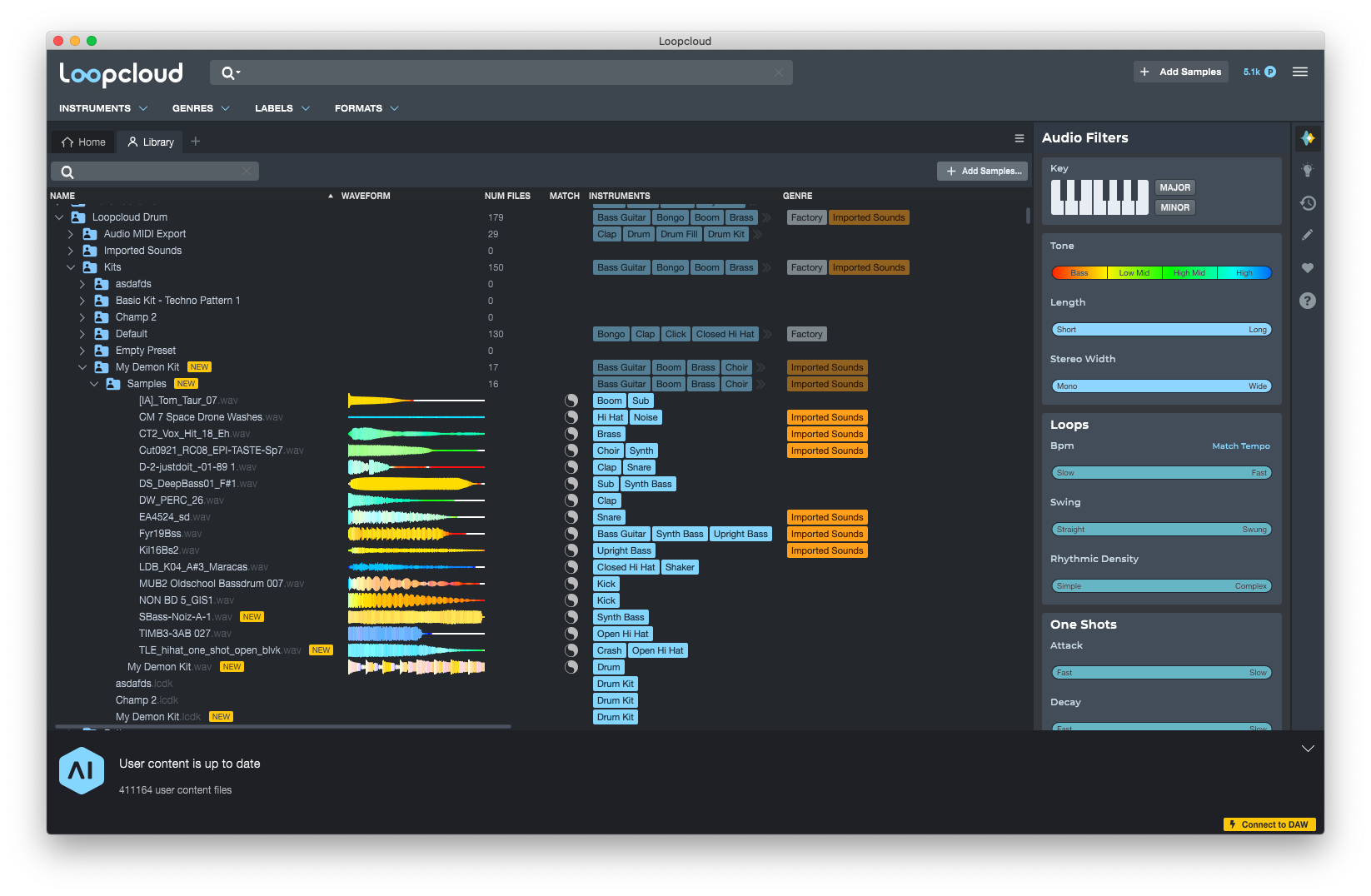This screenshot has width=1371, height=896.
Task: Click match icon for EA4524_sd.wav
Action: pos(571,517)
